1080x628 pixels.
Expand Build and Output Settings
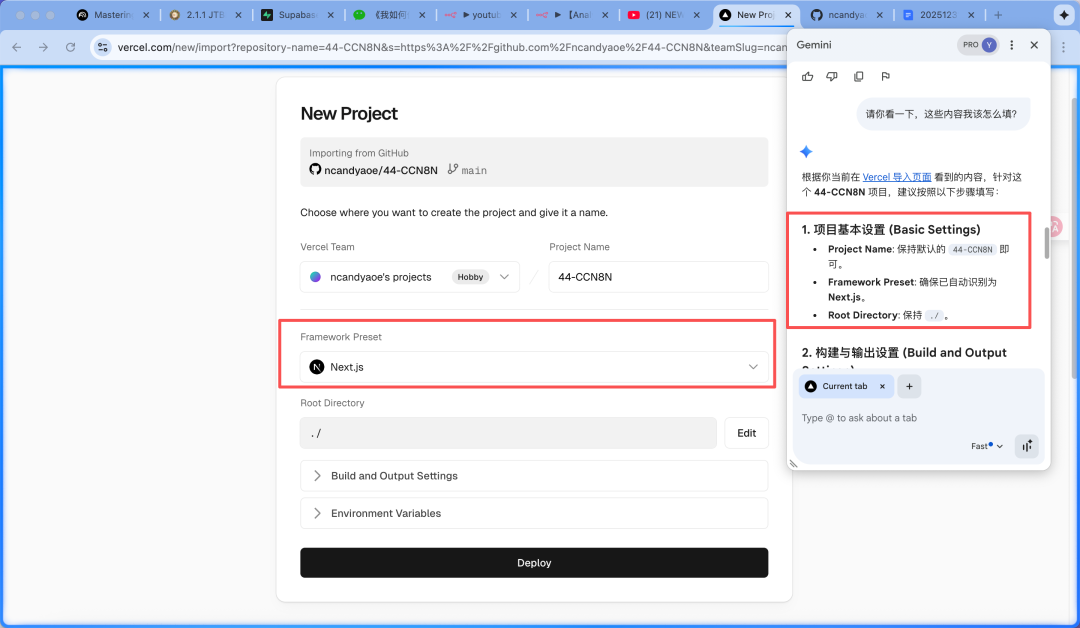(534, 476)
